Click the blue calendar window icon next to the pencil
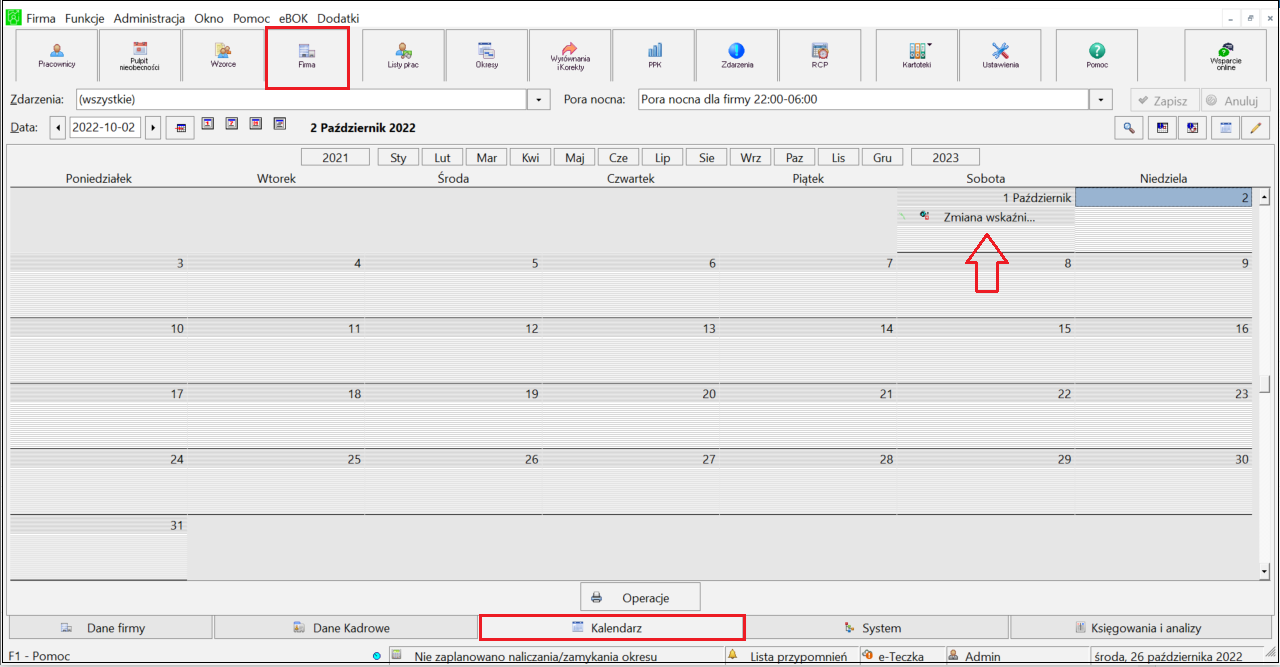 pos(1224,127)
